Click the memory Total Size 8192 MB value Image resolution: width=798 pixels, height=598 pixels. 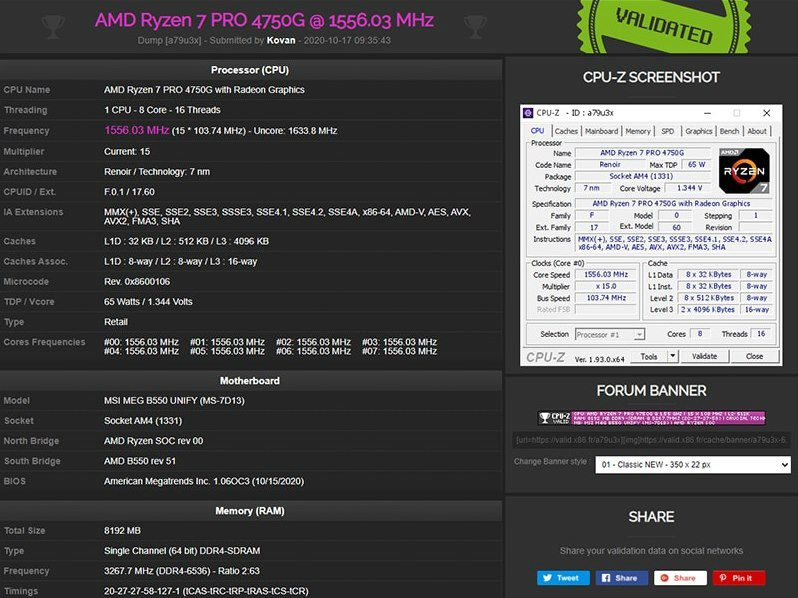pyautogui.click(x=122, y=530)
